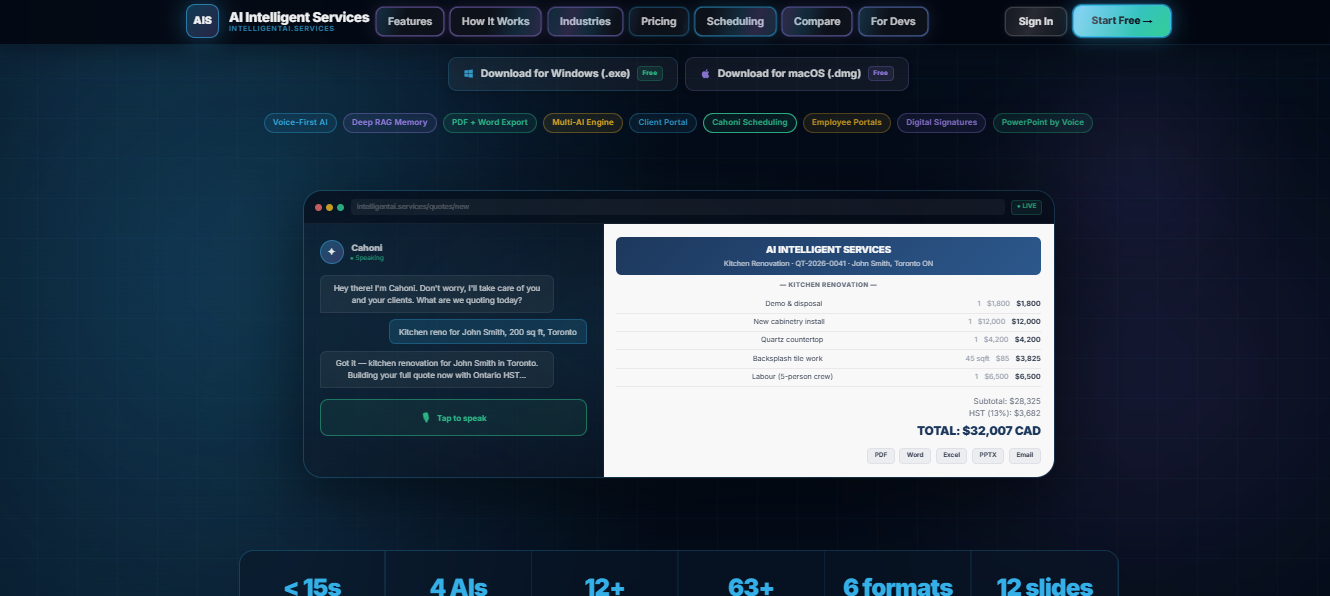Click the mockup browser address bar
1330x596 pixels.
coord(677,207)
